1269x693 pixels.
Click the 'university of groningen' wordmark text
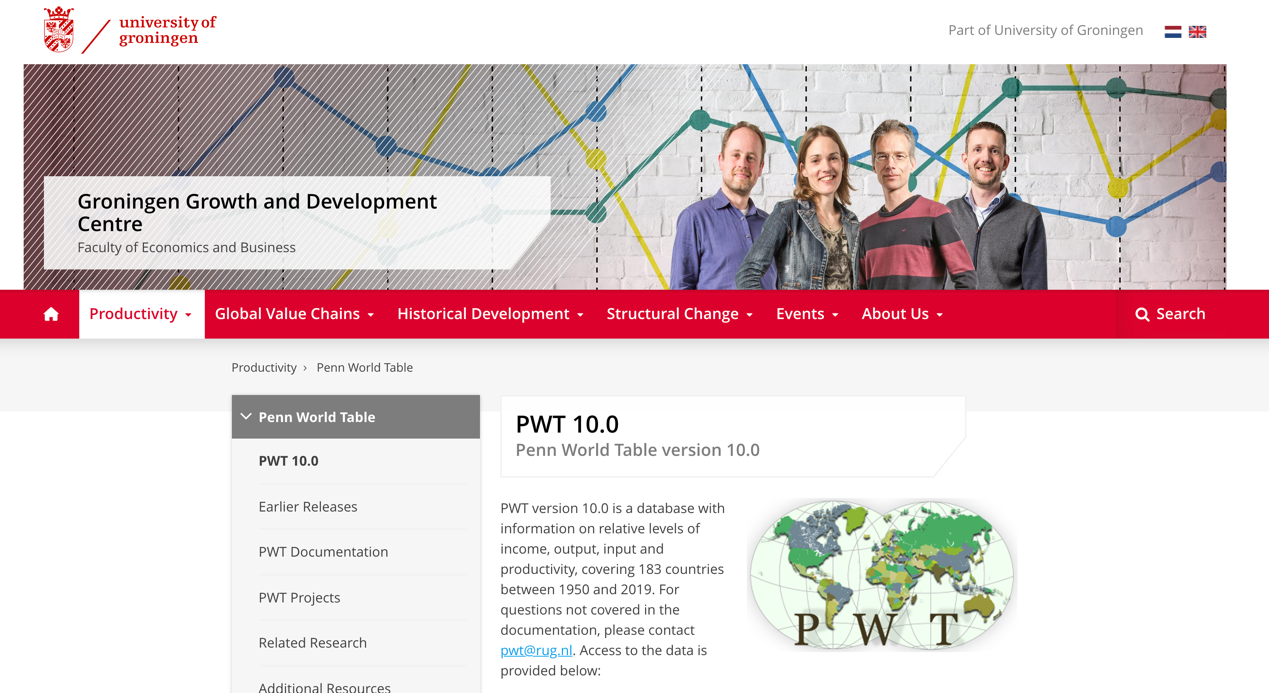click(167, 30)
